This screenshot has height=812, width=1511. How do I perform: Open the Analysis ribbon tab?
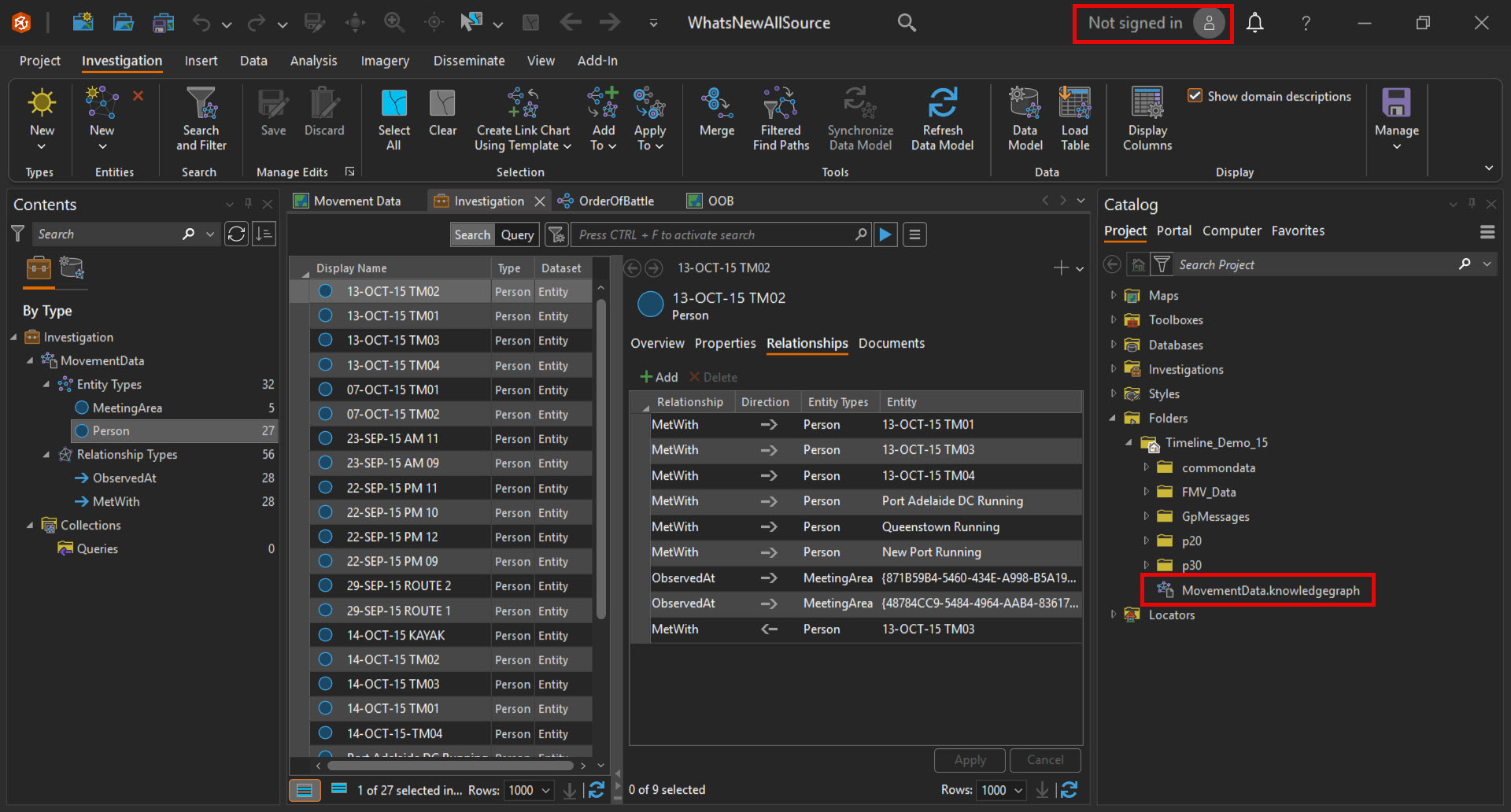point(313,61)
